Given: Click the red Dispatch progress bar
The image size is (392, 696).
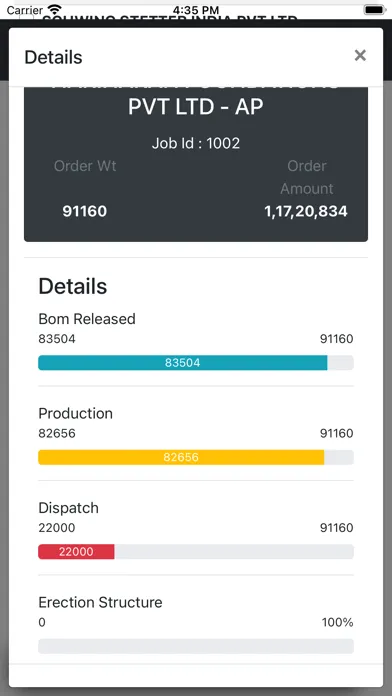Looking at the screenshot, I should click(196, 552).
